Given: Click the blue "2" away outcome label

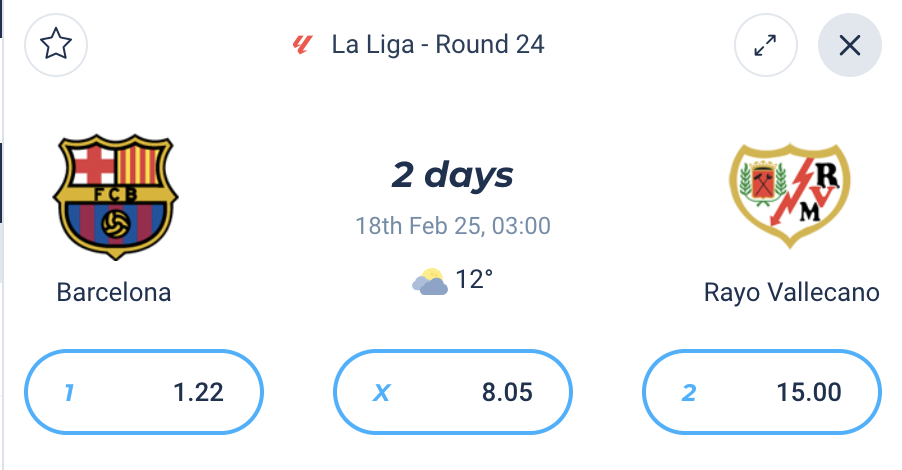Looking at the screenshot, I should point(688,393).
